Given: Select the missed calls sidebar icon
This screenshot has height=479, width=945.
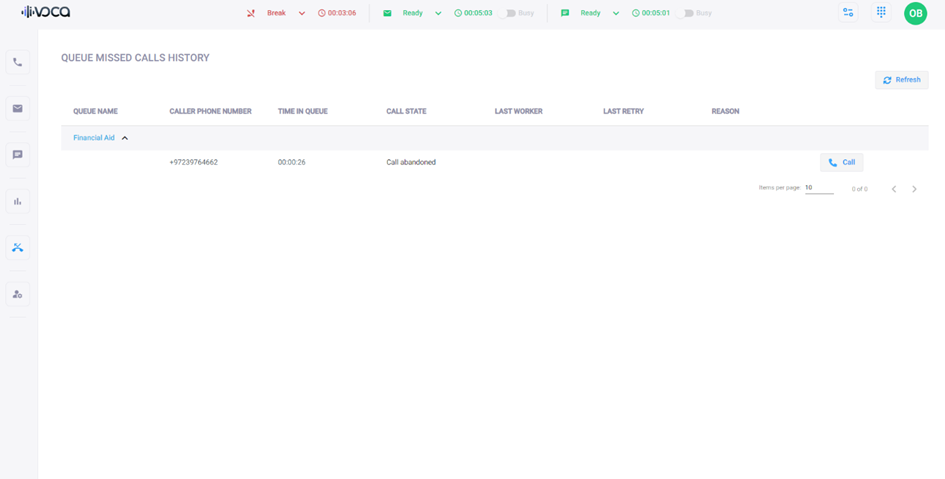Looking at the screenshot, I should [17, 247].
